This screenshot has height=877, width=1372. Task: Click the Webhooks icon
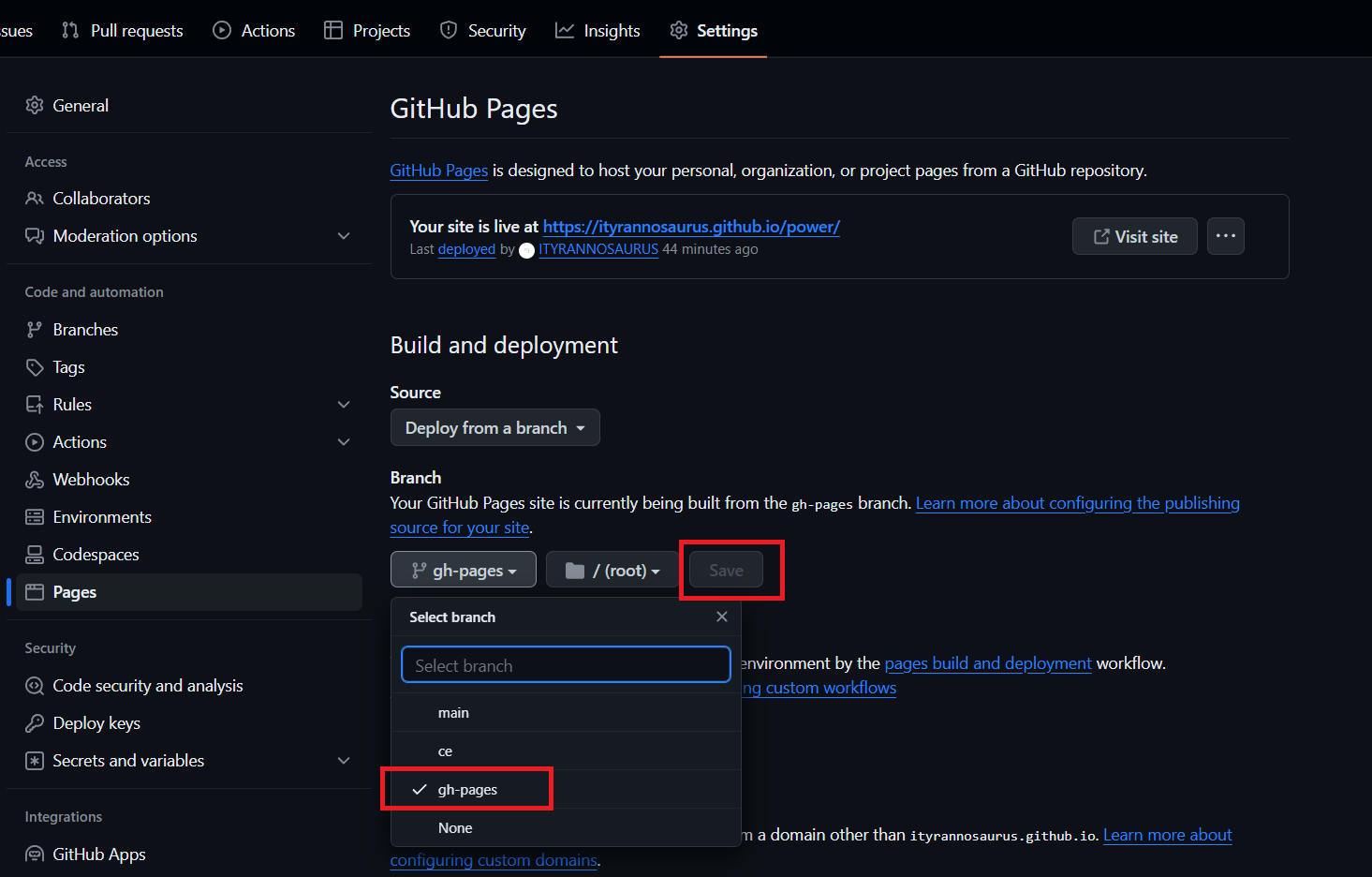(x=35, y=480)
